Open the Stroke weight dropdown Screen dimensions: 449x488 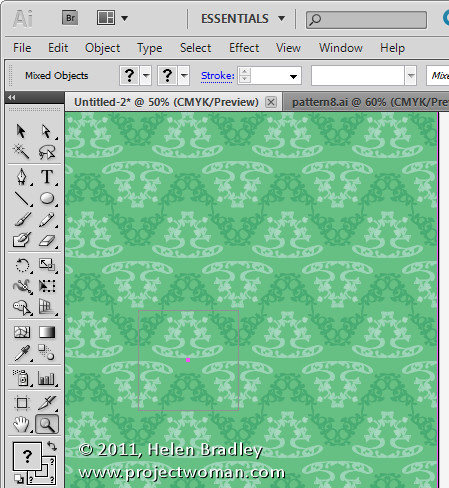[x=293, y=76]
